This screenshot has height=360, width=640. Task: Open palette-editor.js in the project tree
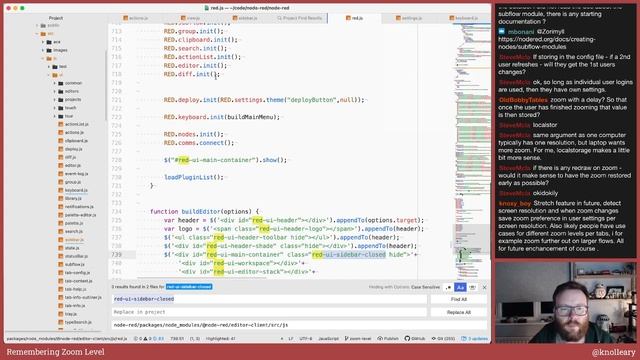[80, 215]
